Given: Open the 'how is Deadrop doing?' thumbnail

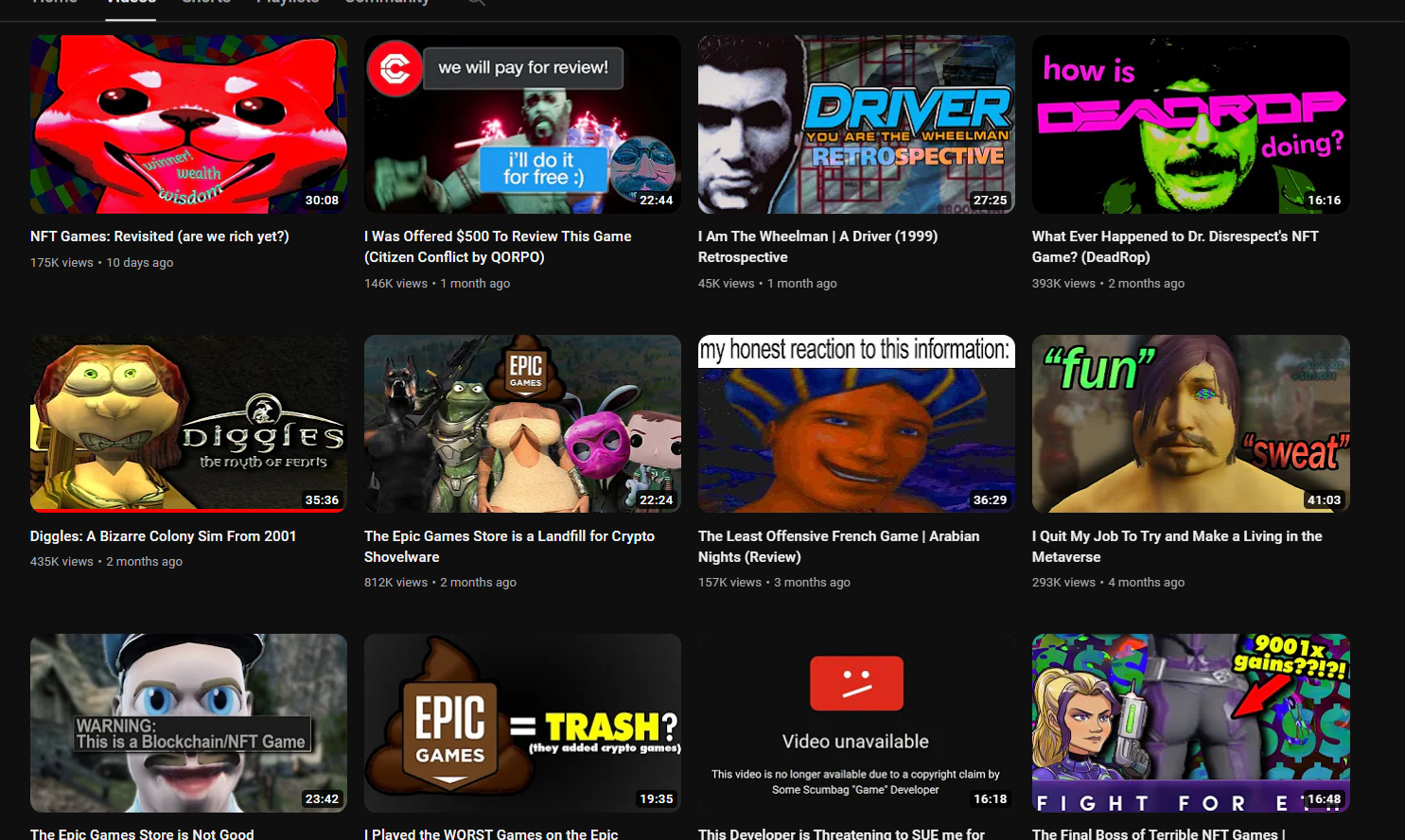Looking at the screenshot, I should click(1190, 125).
